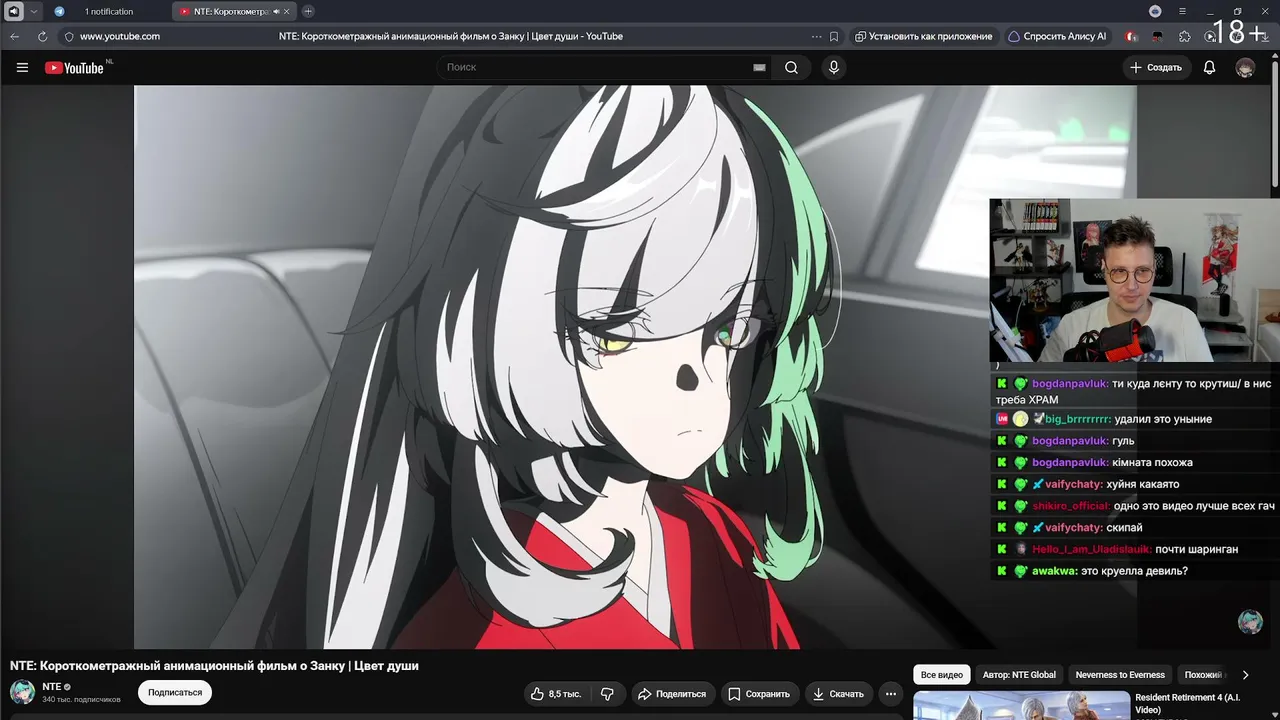1280x720 pixels.
Task: Open the NTE channel avatar
Action: [22, 692]
